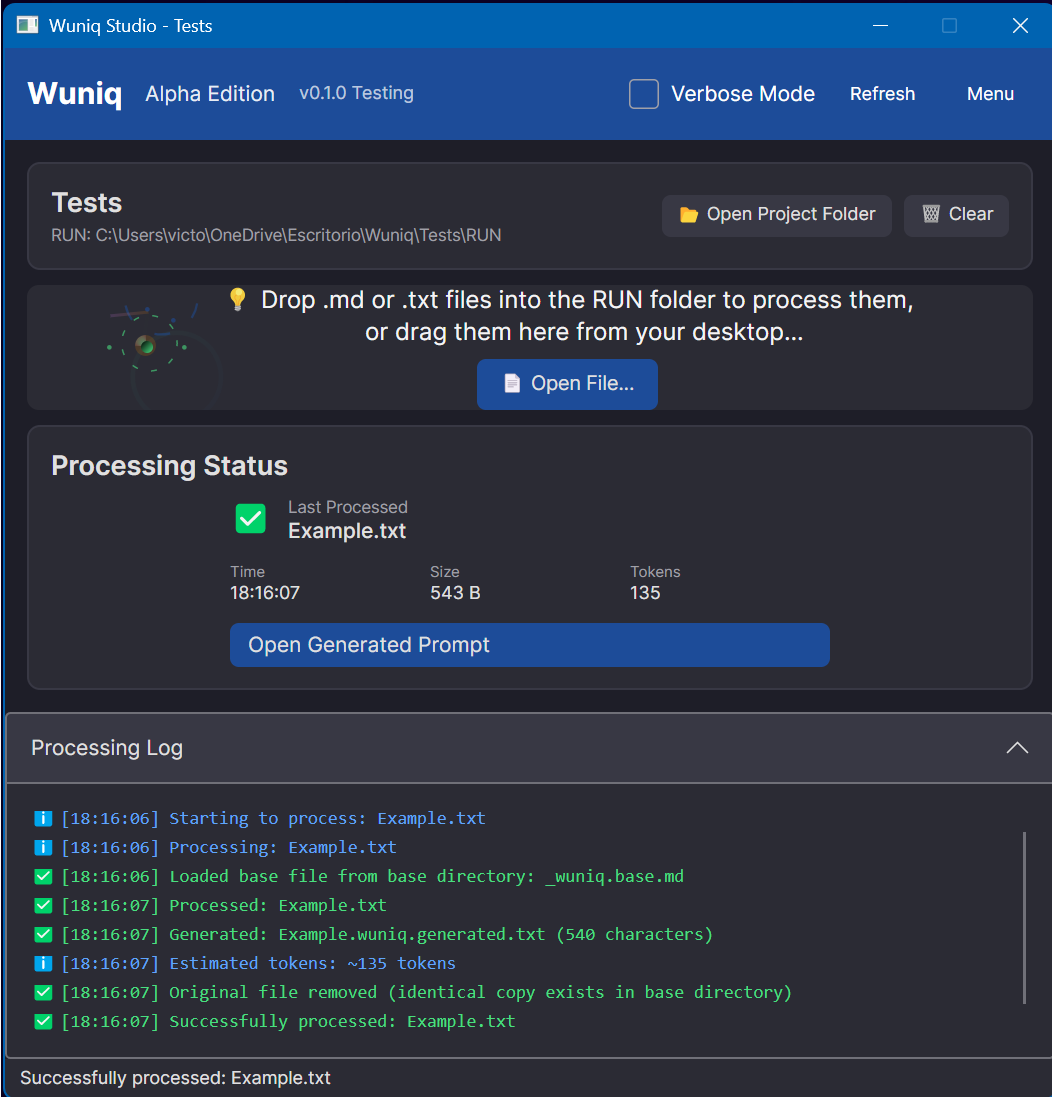Open the project folder
This screenshot has width=1052, height=1097.
coord(776,215)
